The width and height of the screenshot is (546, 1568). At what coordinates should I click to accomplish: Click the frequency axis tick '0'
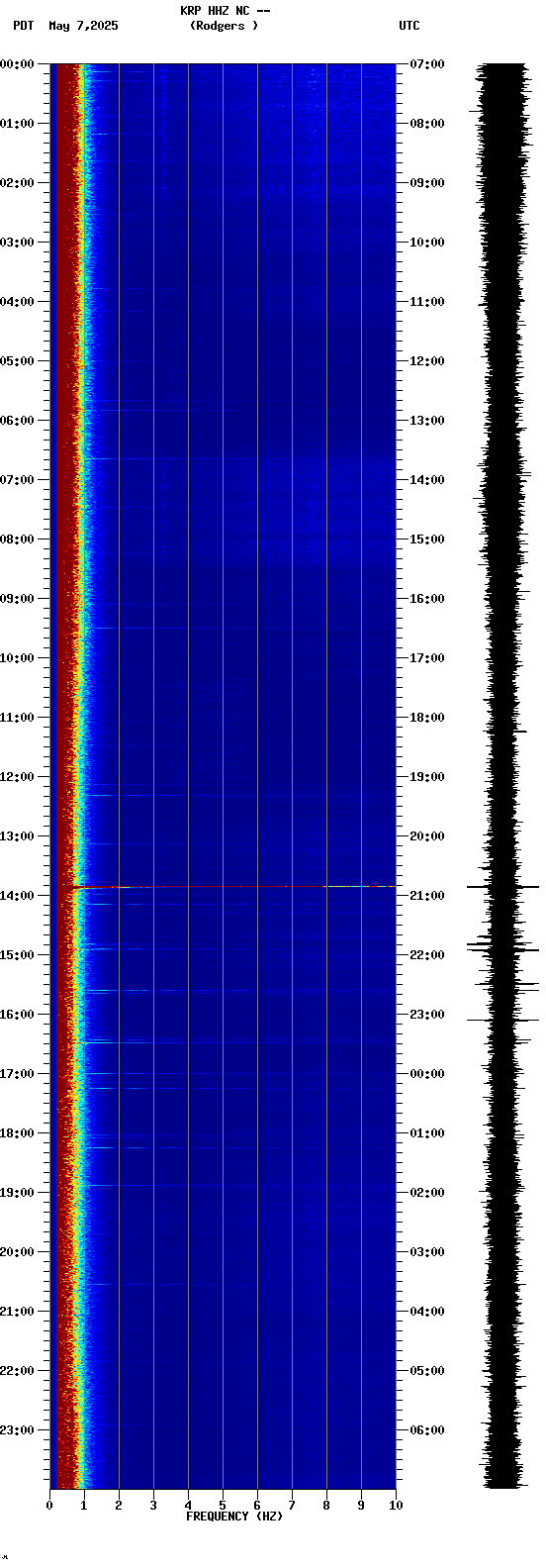[x=49, y=1506]
